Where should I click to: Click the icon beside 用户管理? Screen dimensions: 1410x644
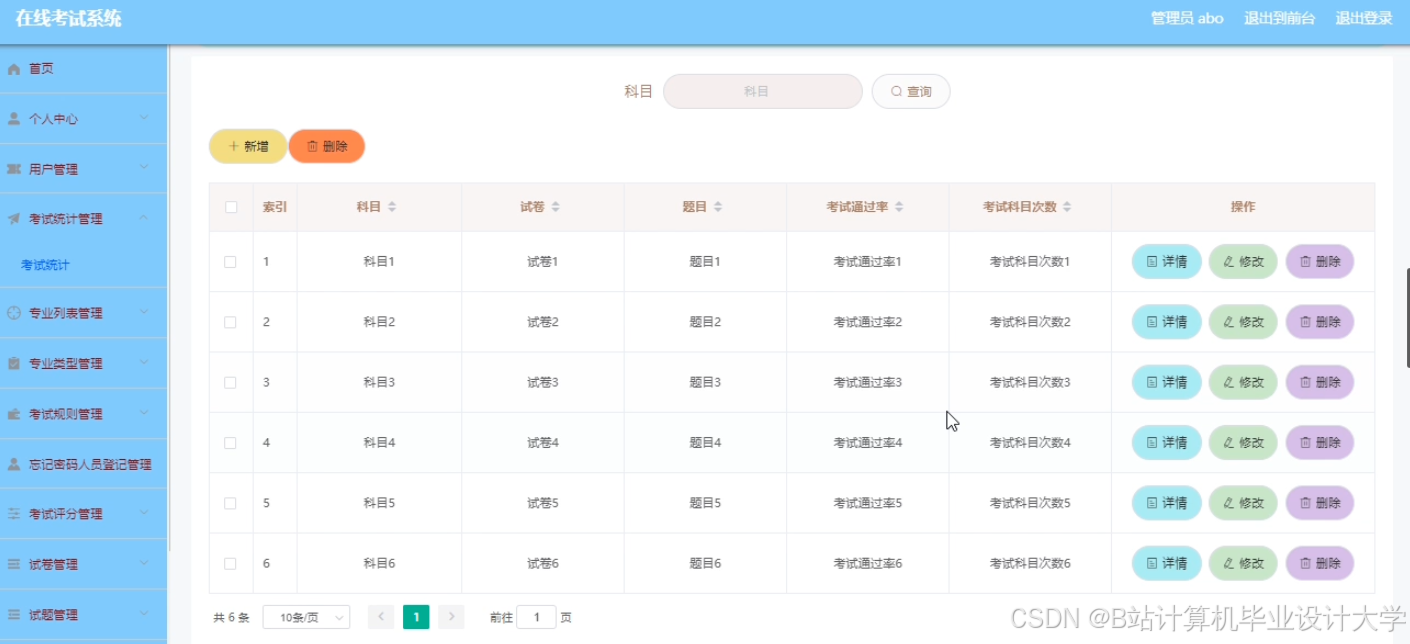click(x=14, y=169)
